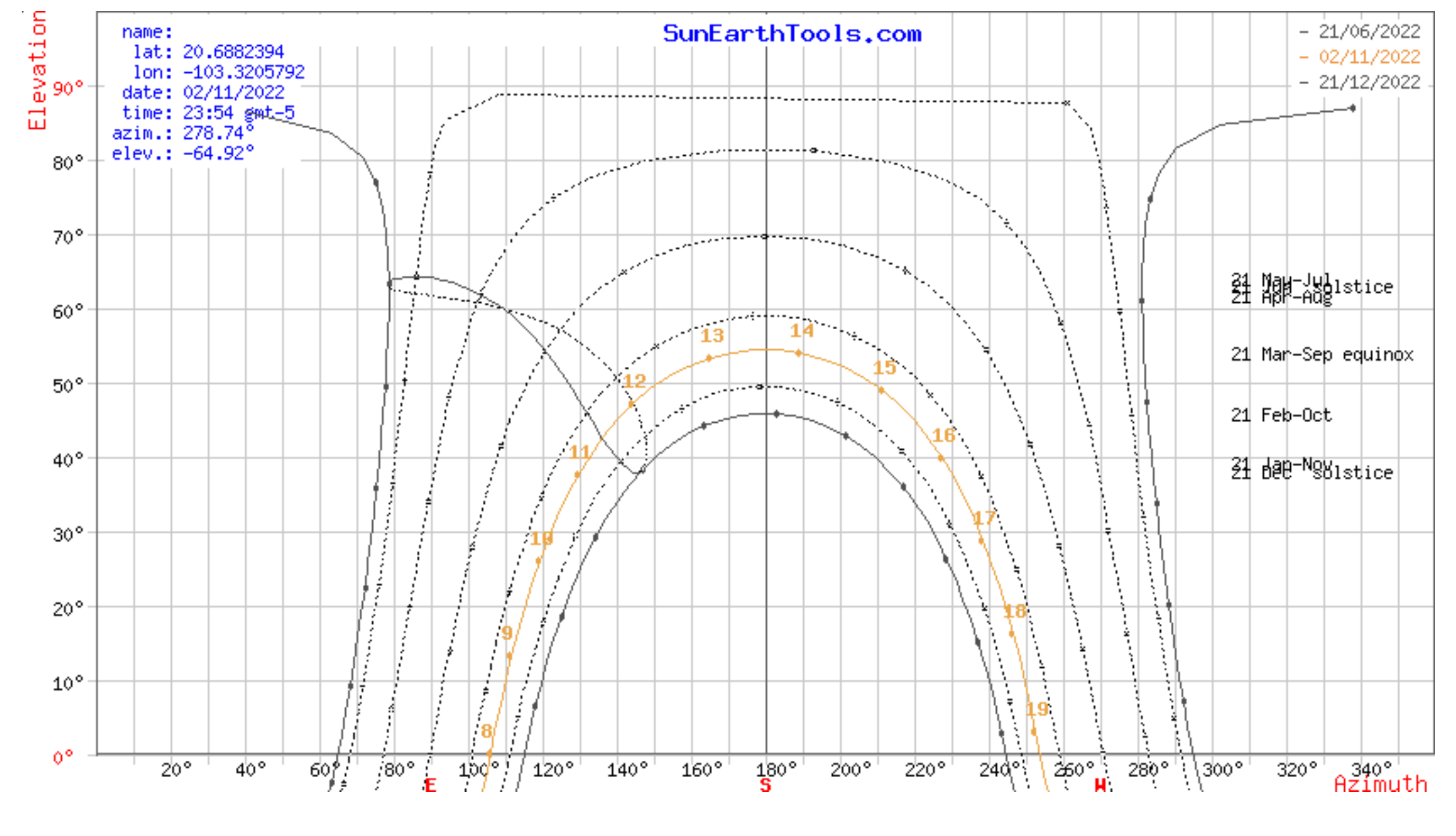
Task: Click the red W west marker
Action: (x=1100, y=785)
